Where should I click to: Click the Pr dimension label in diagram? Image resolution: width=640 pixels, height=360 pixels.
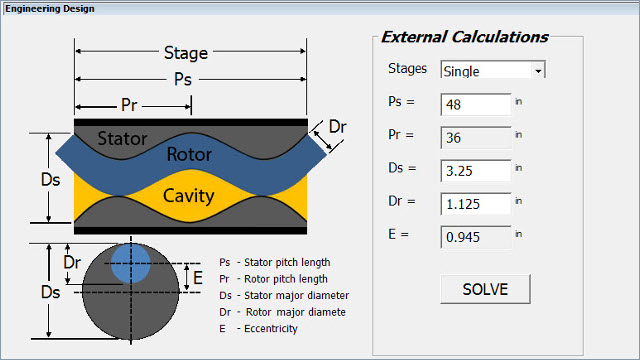click(129, 105)
